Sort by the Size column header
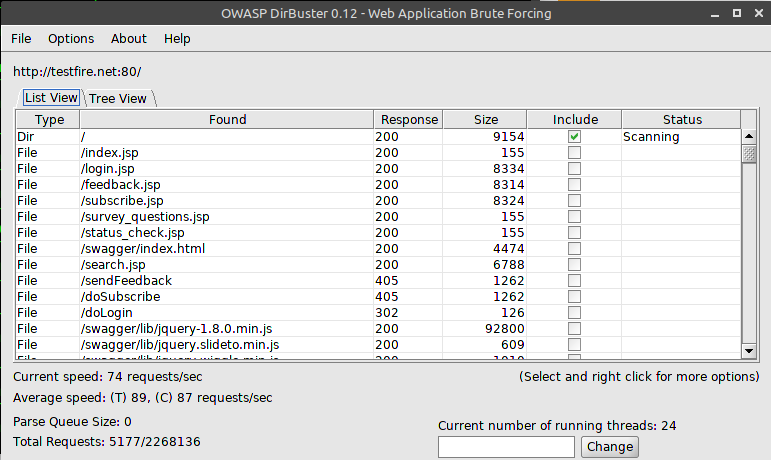Image resolution: width=771 pixels, height=460 pixels. 485,119
